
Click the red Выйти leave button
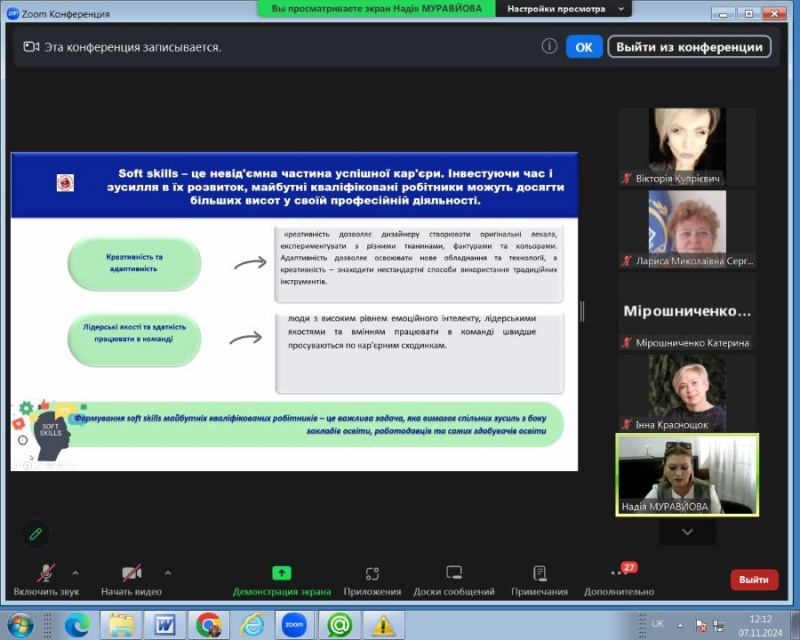click(753, 579)
